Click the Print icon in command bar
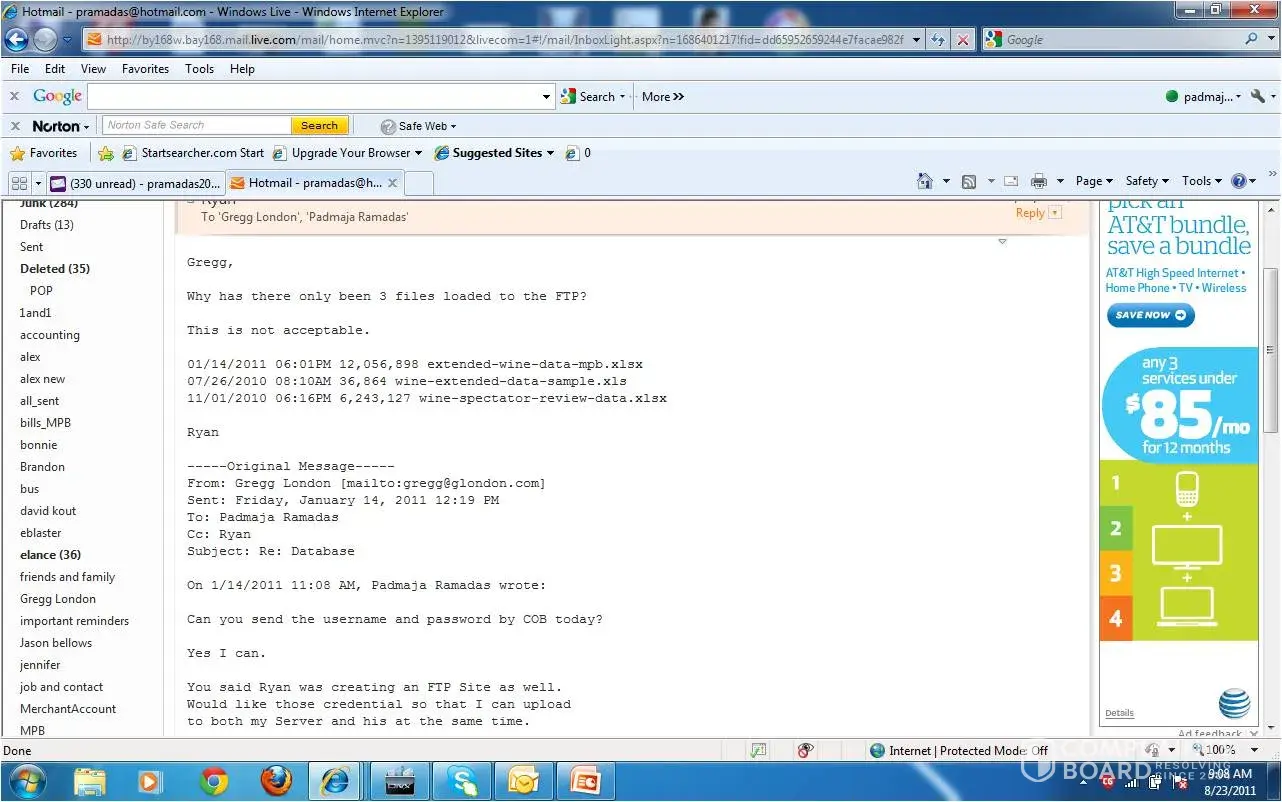The height and width of the screenshot is (802, 1282). 1038,181
